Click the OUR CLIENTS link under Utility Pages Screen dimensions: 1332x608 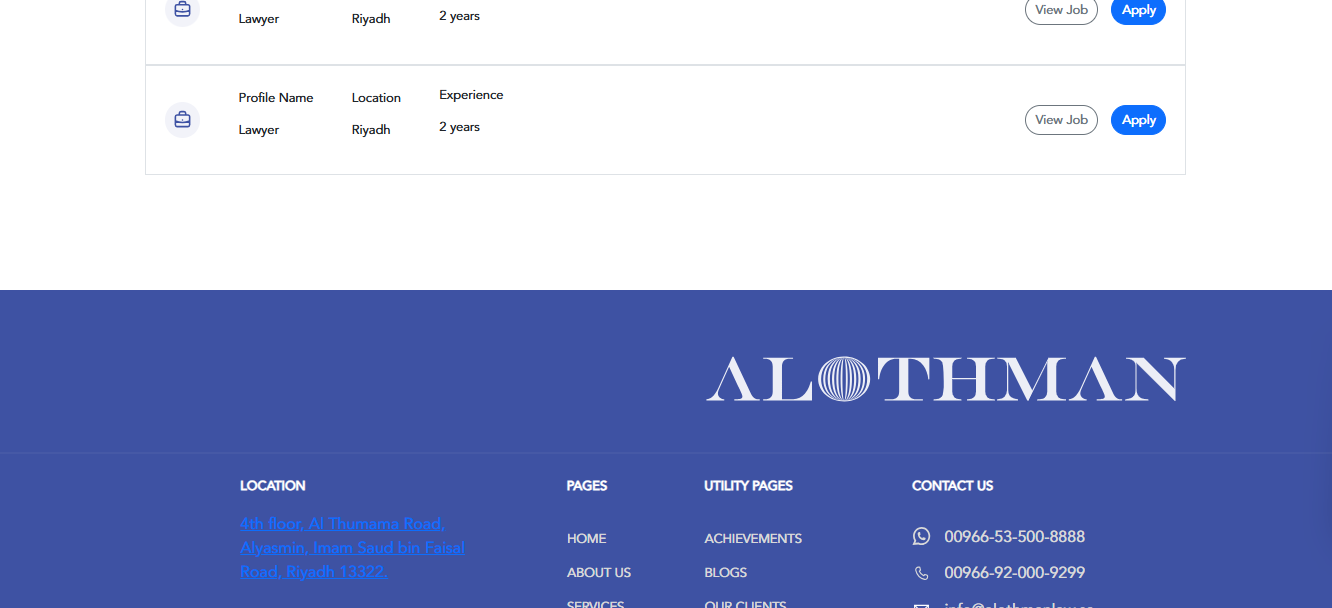[745, 604]
